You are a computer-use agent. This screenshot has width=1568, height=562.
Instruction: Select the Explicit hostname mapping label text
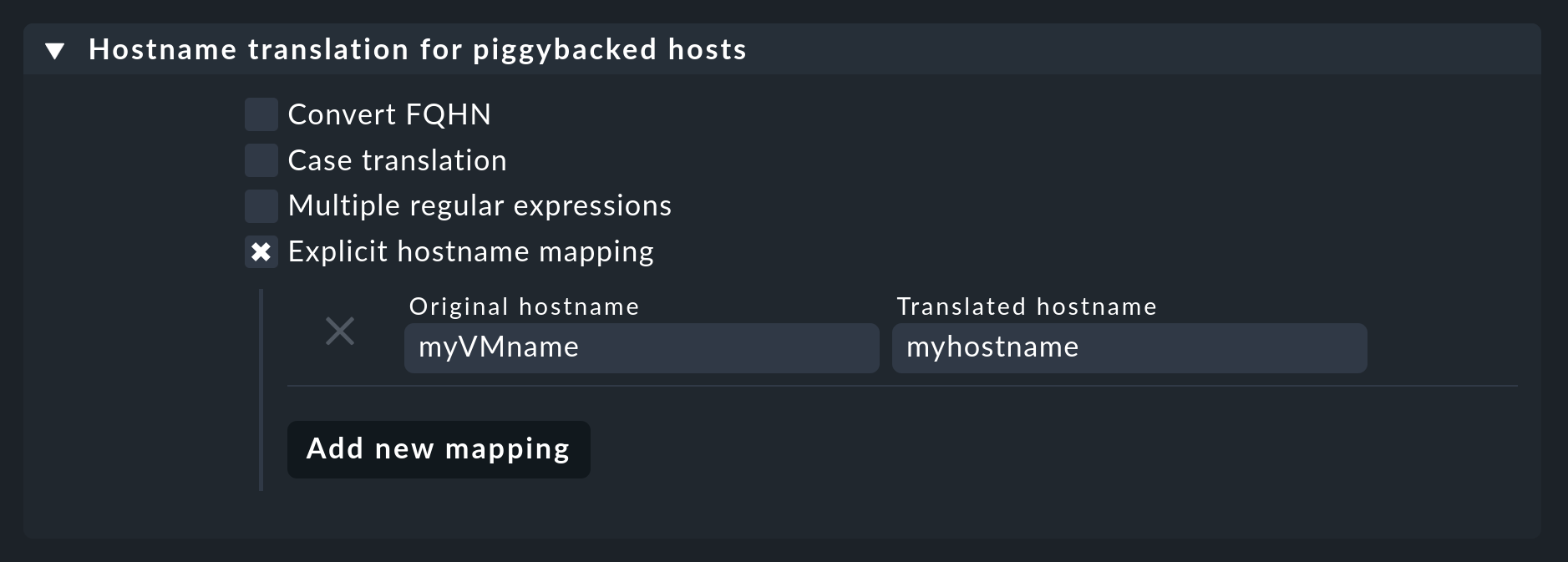469,251
